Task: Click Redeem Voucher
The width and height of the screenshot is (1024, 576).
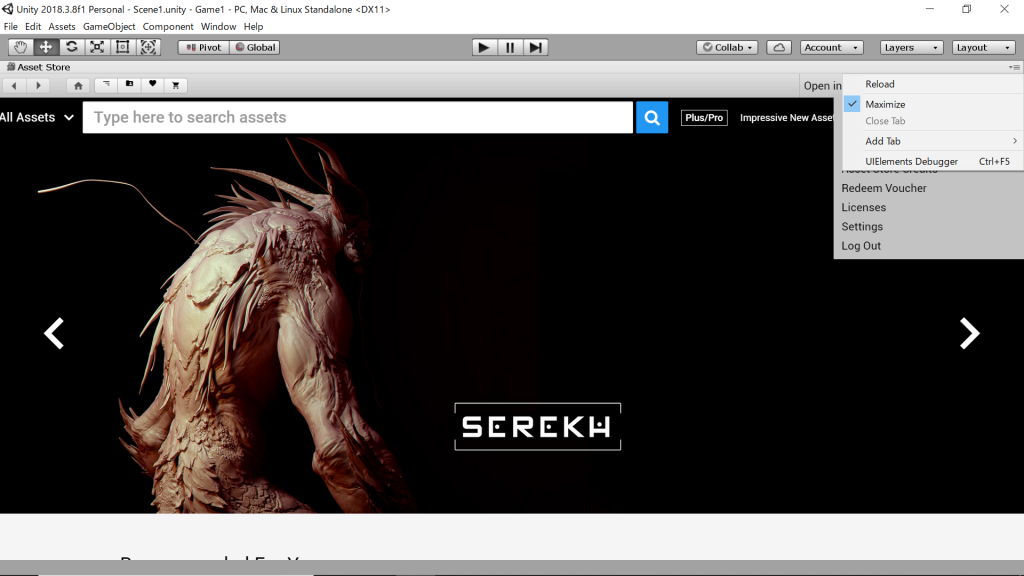Action: pos(884,188)
